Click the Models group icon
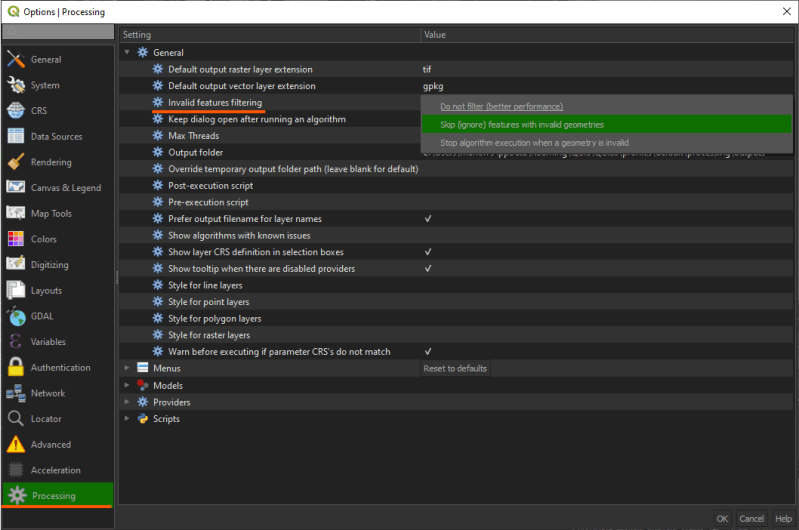This screenshot has width=799, height=530. coord(143,385)
